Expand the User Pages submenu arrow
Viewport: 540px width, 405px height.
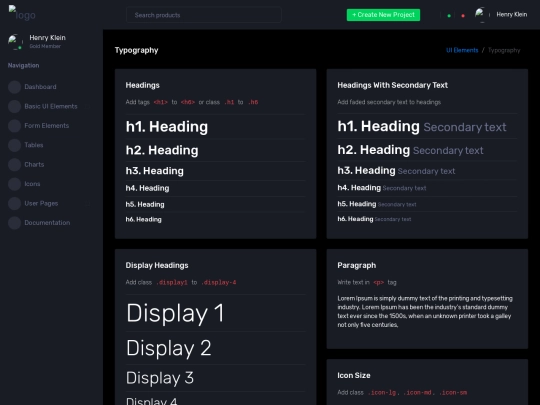tap(88, 204)
